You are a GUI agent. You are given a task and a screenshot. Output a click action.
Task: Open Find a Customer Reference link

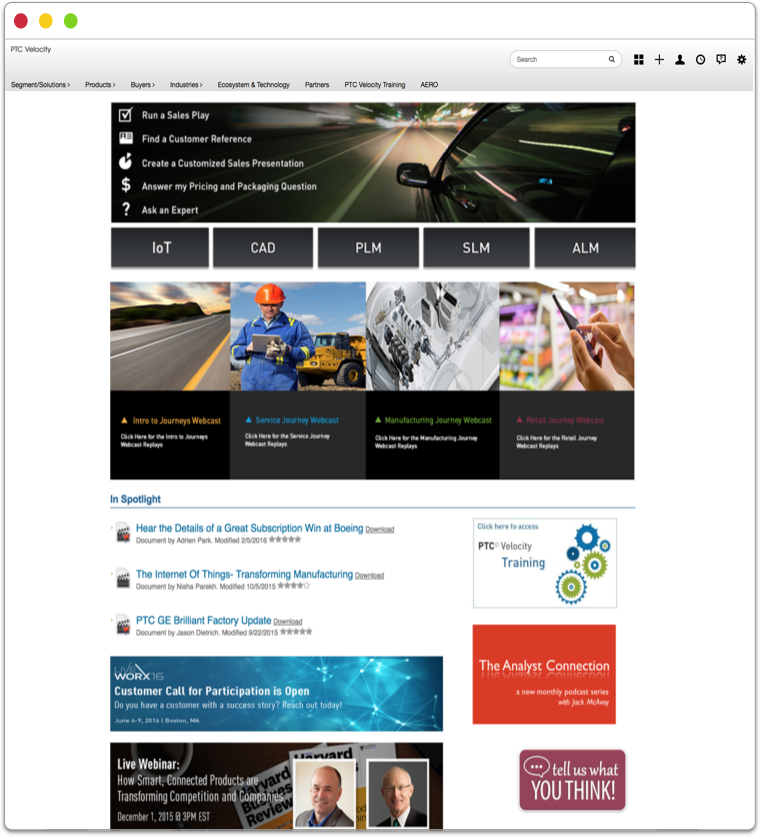(196, 139)
